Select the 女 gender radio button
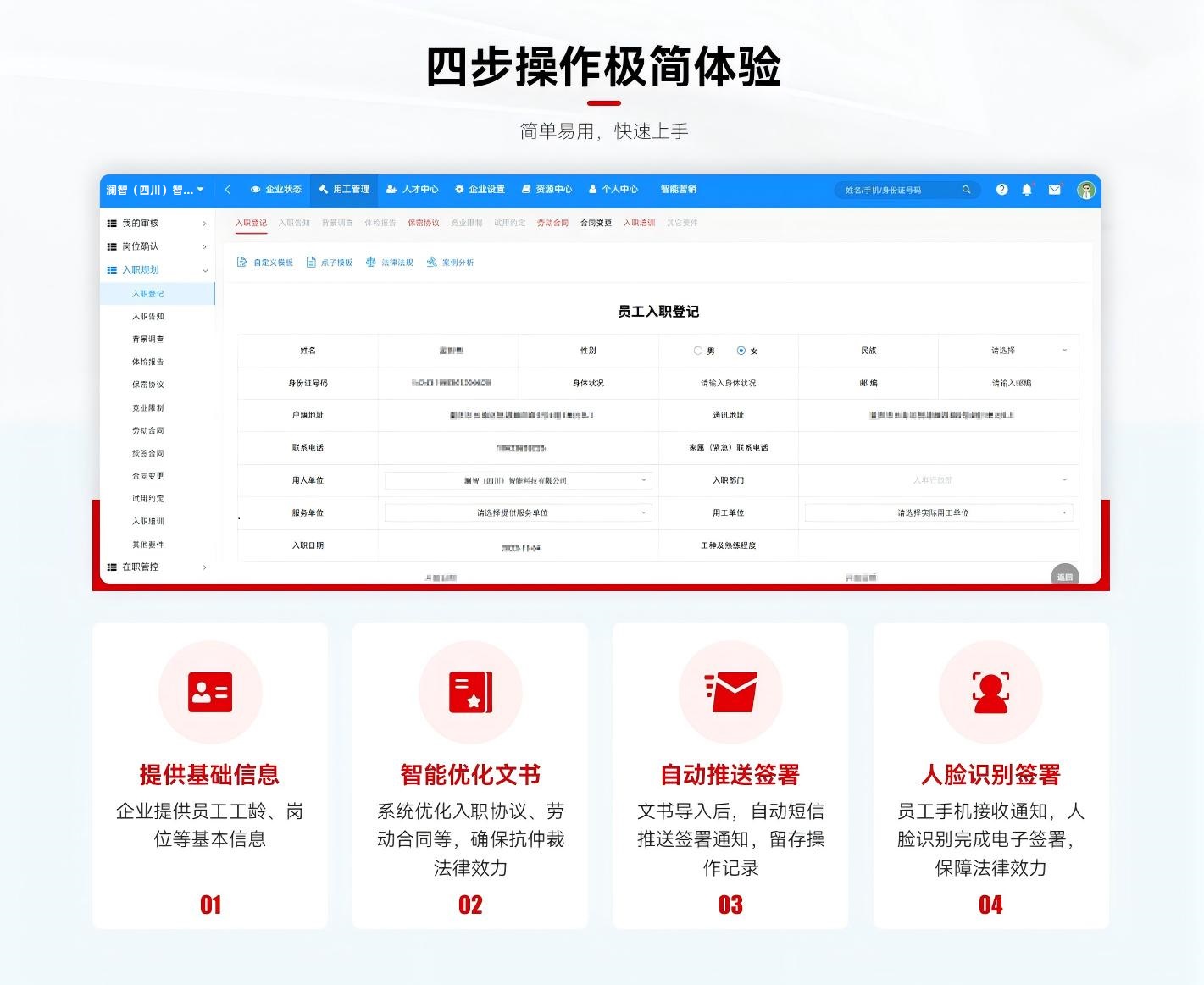Image resolution: width=1204 pixels, height=985 pixels. [x=741, y=350]
